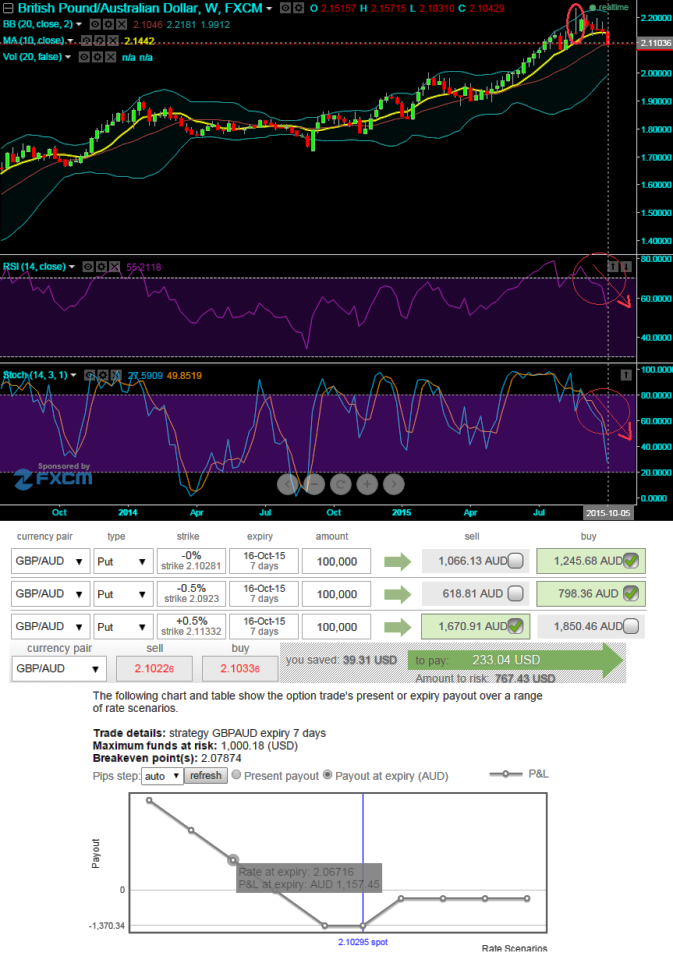Click the refresh button next to Pips step
Image resolution: width=673 pixels, height=956 pixels.
pyautogui.click(x=206, y=776)
